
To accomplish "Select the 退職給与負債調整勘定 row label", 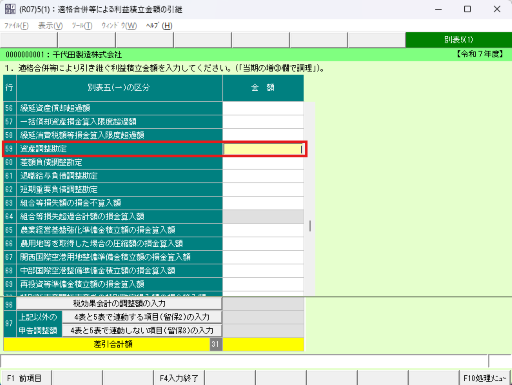I will (x=119, y=176).
